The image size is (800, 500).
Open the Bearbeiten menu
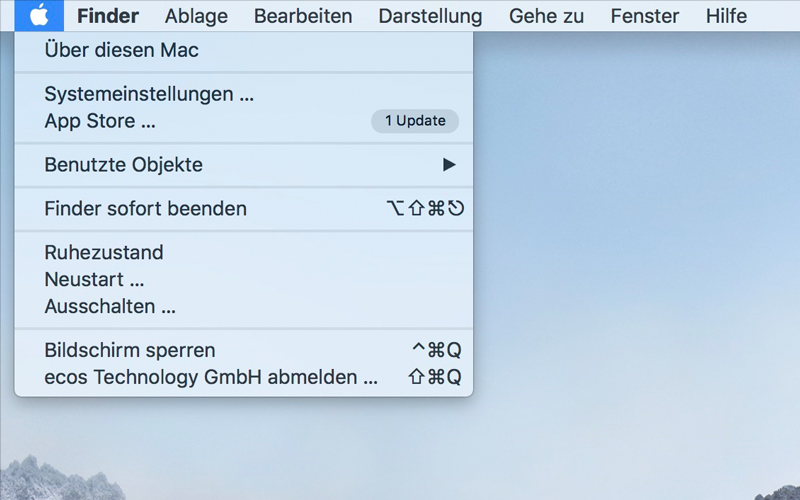[x=303, y=16]
